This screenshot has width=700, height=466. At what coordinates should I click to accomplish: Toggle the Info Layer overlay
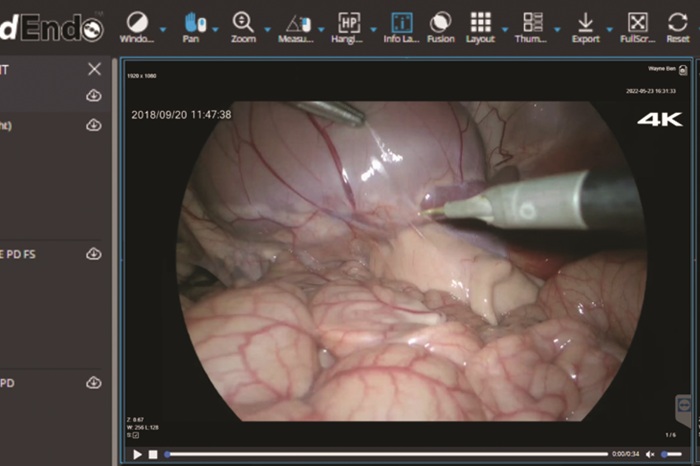[401, 27]
